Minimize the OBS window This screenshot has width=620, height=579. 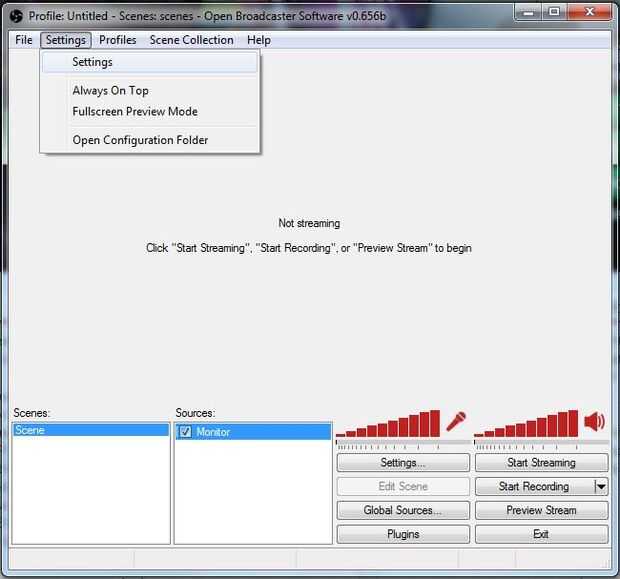528,12
